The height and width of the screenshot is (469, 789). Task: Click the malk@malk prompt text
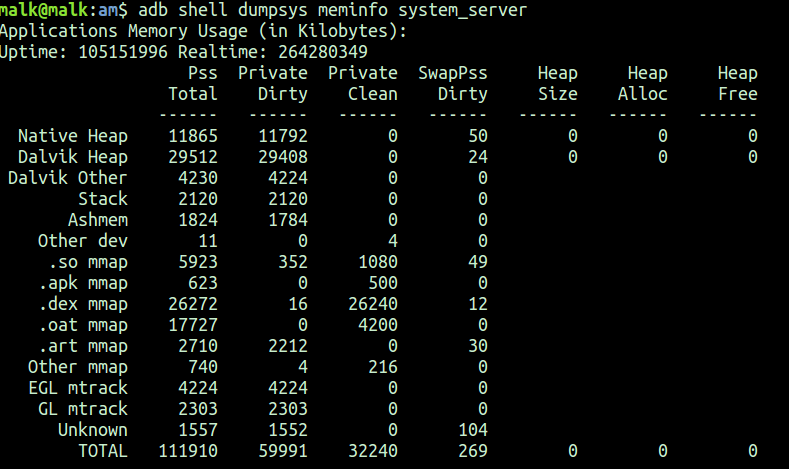[44, 10]
